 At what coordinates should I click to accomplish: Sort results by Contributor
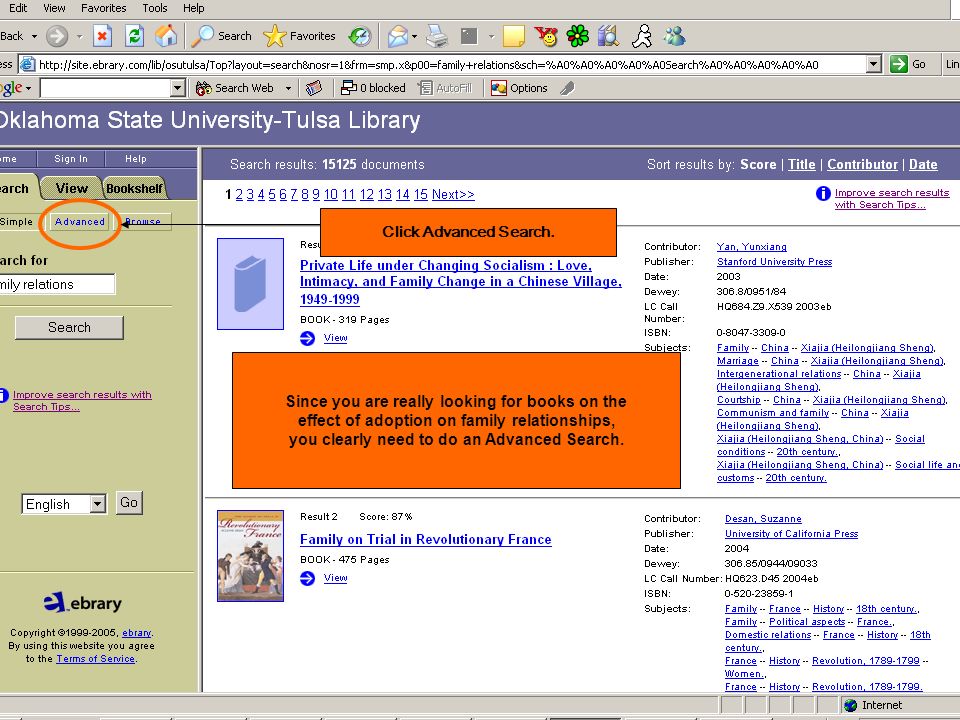tap(862, 164)
